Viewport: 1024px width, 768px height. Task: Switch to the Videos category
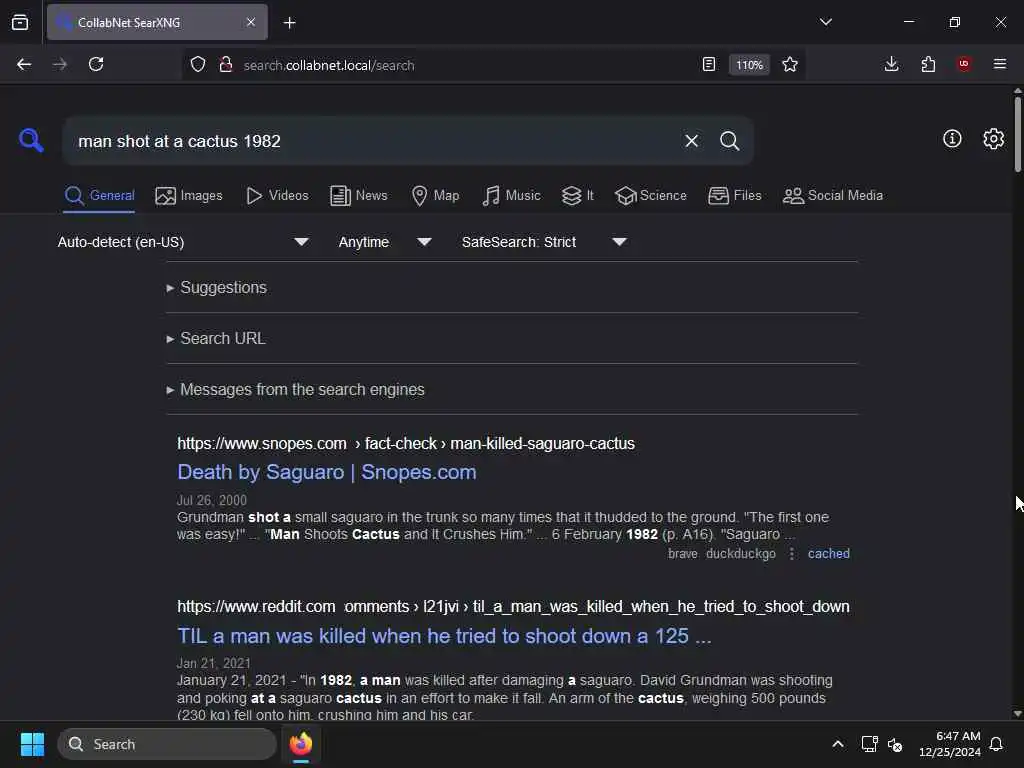tap(277, 195)
